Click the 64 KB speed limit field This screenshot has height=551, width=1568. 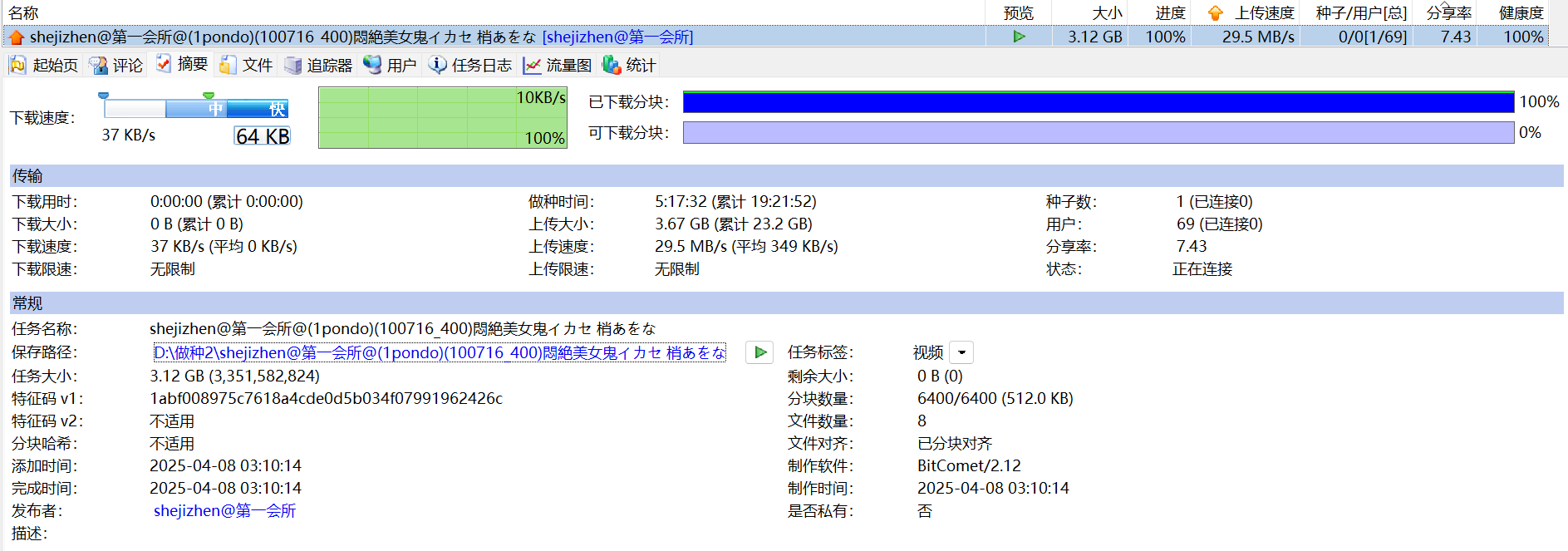click(262, 136)
